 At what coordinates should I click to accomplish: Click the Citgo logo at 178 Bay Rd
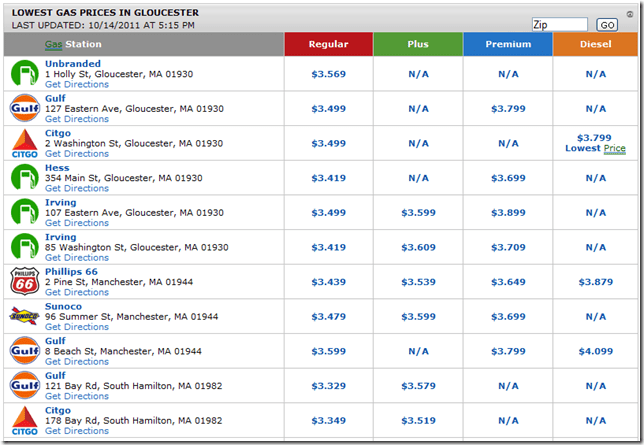click(x=24, y=421)
